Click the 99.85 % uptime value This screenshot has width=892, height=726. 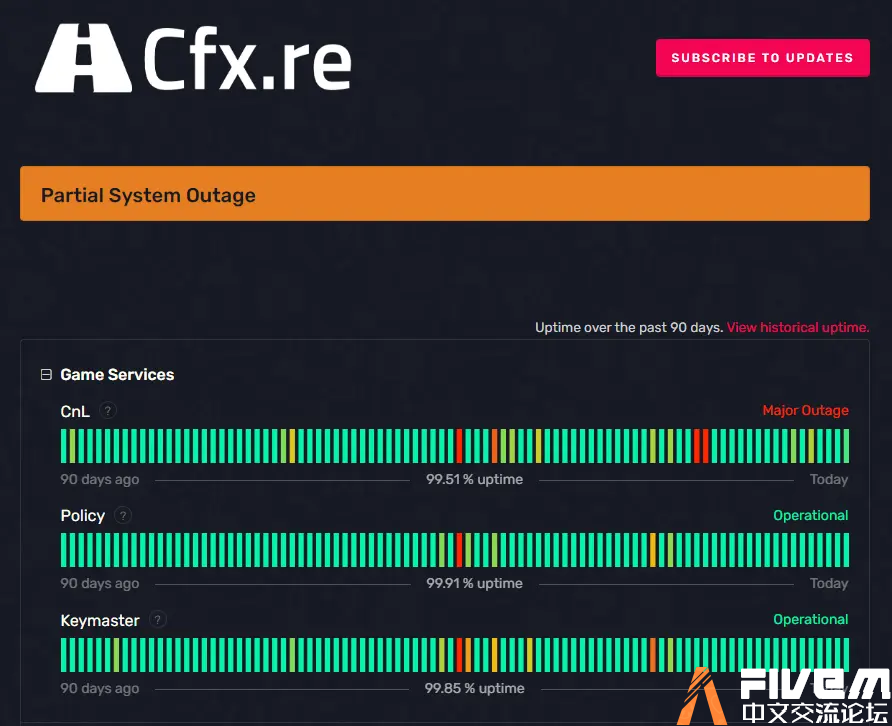474,688
